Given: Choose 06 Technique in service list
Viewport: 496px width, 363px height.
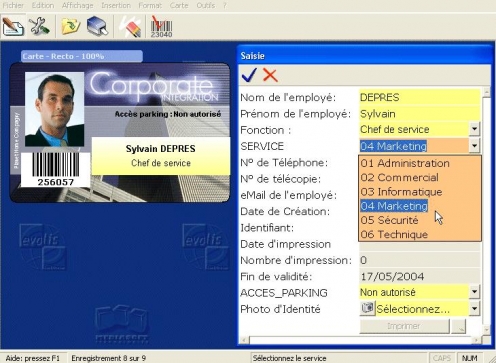Looking at the screenshot, I should point(420,234).
